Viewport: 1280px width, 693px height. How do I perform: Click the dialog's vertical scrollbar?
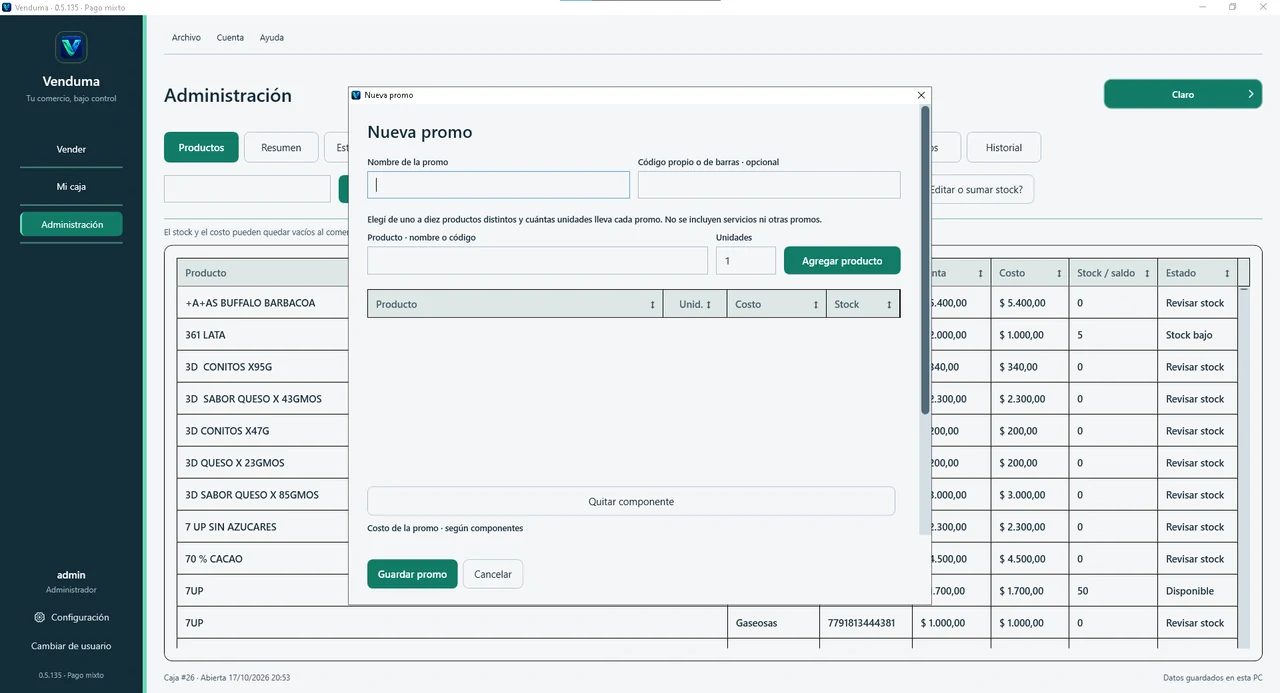tap(925, 260)
